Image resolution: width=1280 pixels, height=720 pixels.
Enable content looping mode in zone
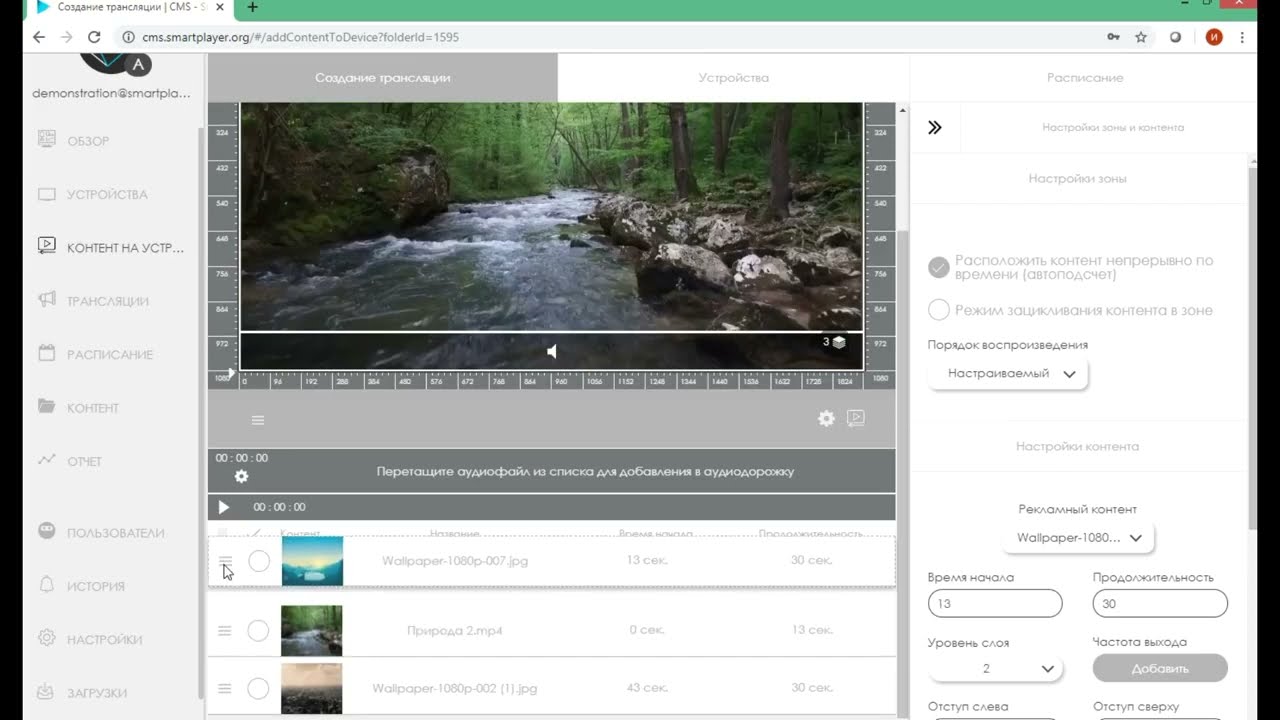(938, 310)
